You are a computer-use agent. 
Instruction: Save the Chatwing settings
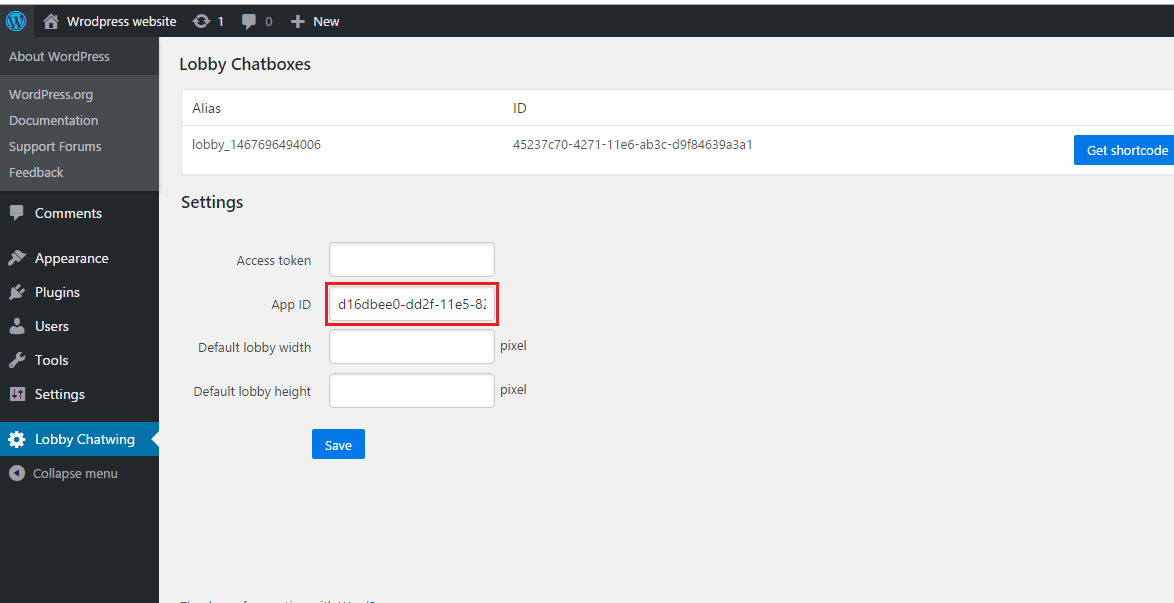pos(338,445)
